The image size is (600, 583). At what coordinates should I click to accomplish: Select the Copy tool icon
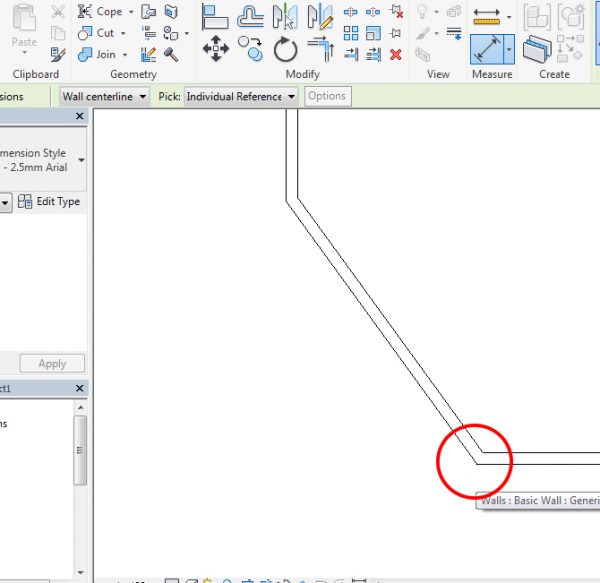(x=251, y=49)
